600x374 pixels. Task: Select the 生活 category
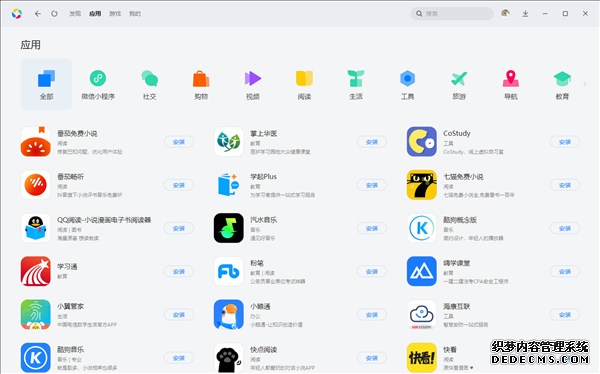pyautogui.click(x=356, y=84)
